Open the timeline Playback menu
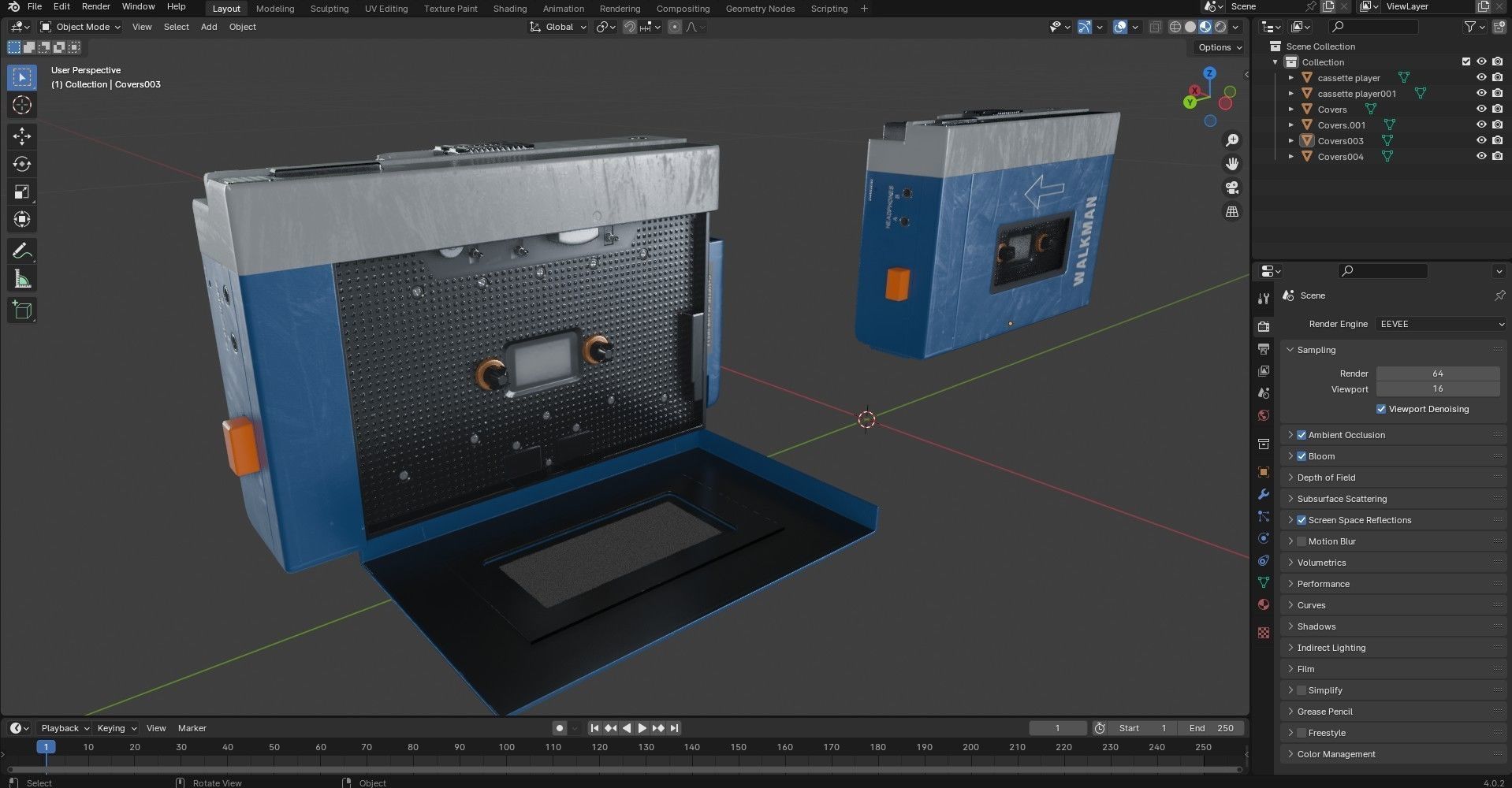Image resolution: width=1512 pixels, height=788 pixels. [x=65, y=728]
